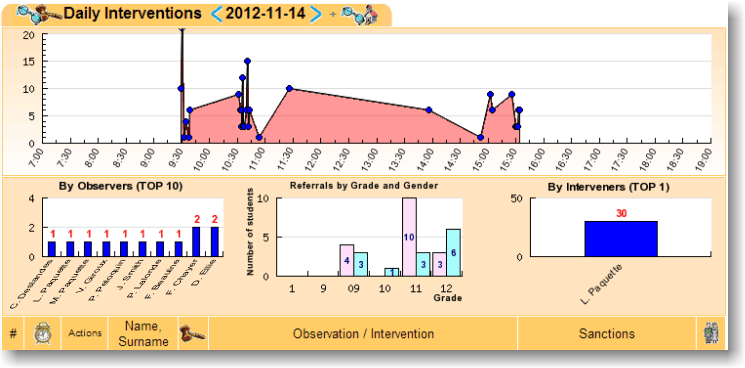
Task: Click the gavel column header icon
Action: (x=192, y=333)
